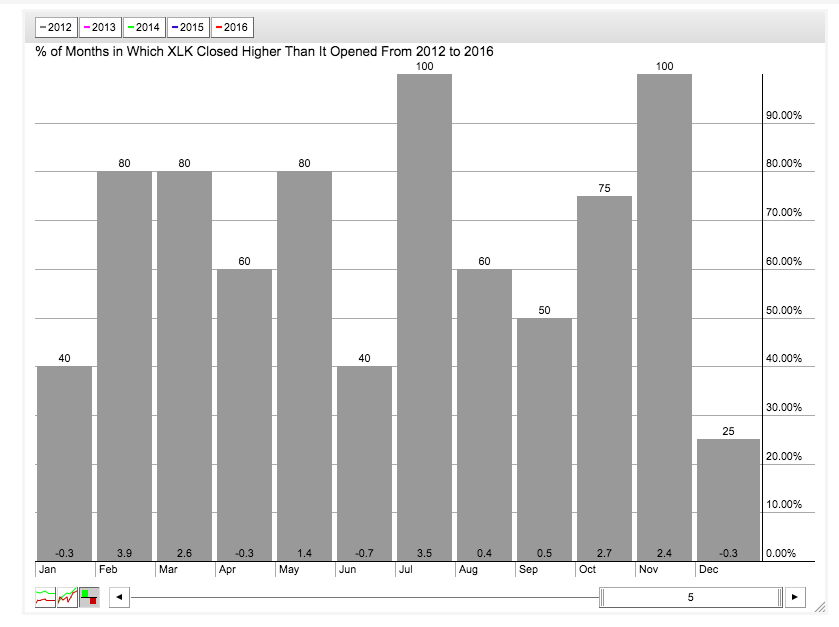Click the Sep axis label
The height and width of the screenshot is (627, 839).
click(528, 569)
